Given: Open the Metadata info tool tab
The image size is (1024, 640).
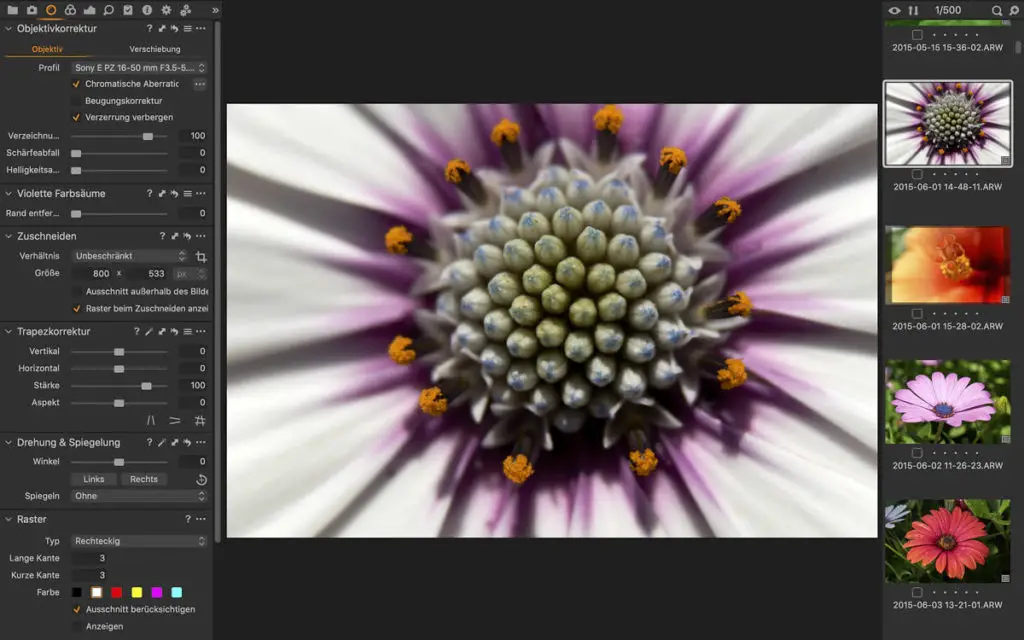Looking at the screenshot, I should (x=147, y=10).
